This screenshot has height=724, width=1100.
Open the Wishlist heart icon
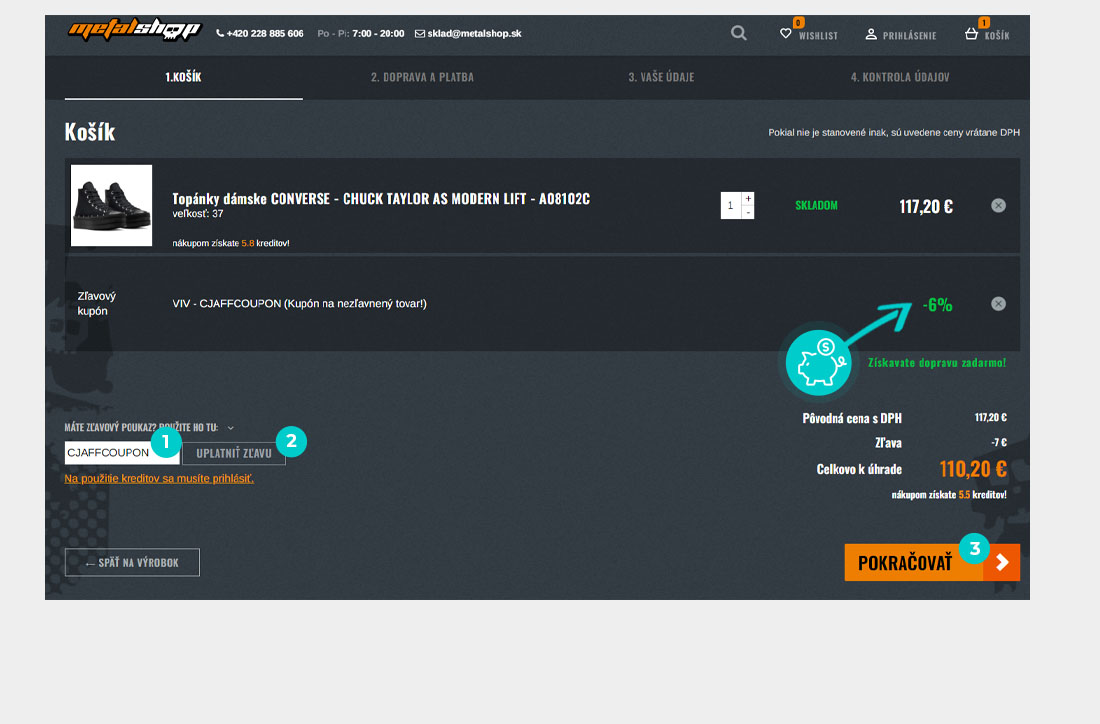(786, 33)
